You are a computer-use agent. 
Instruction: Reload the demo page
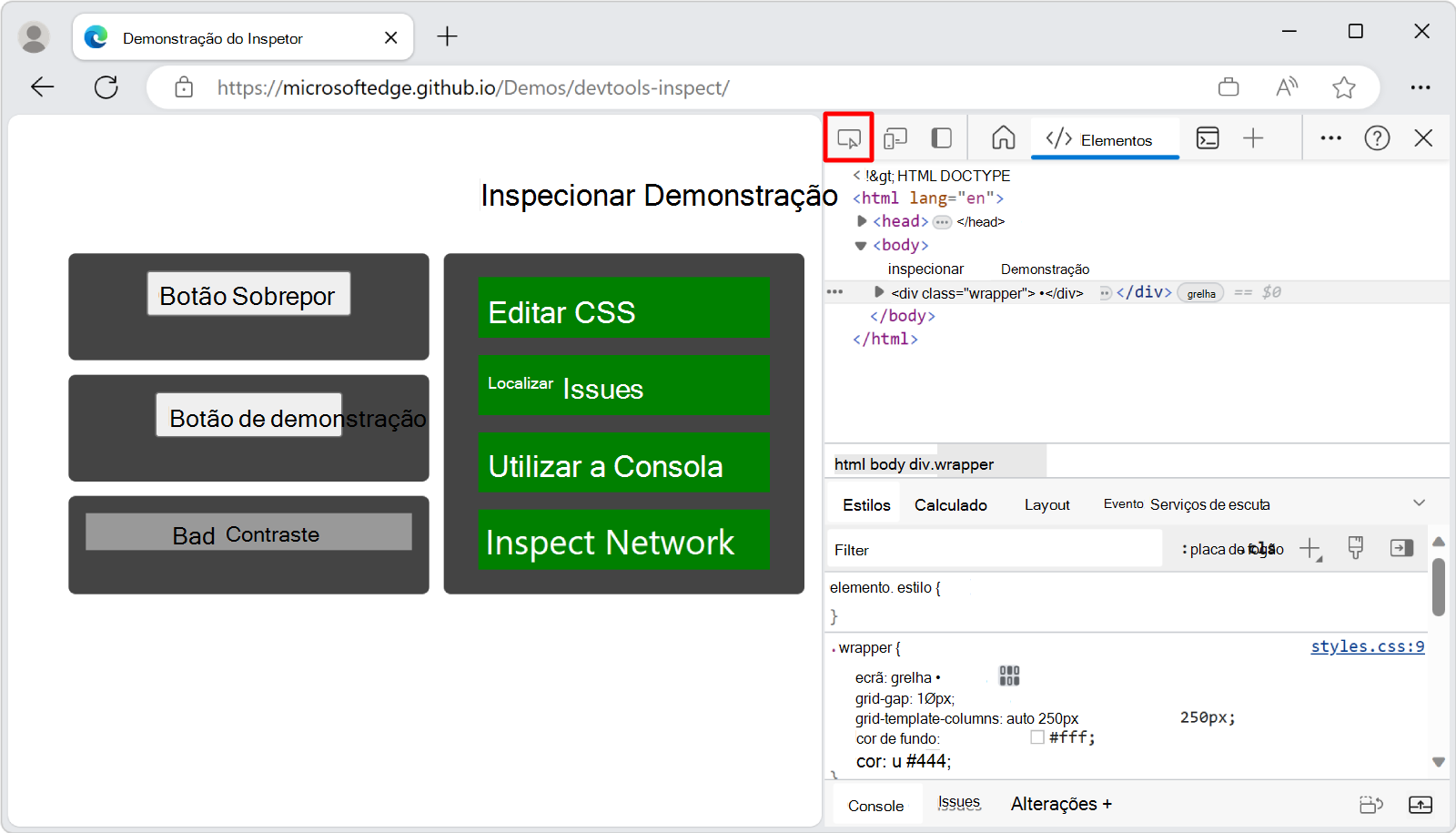tap(106, 86)
